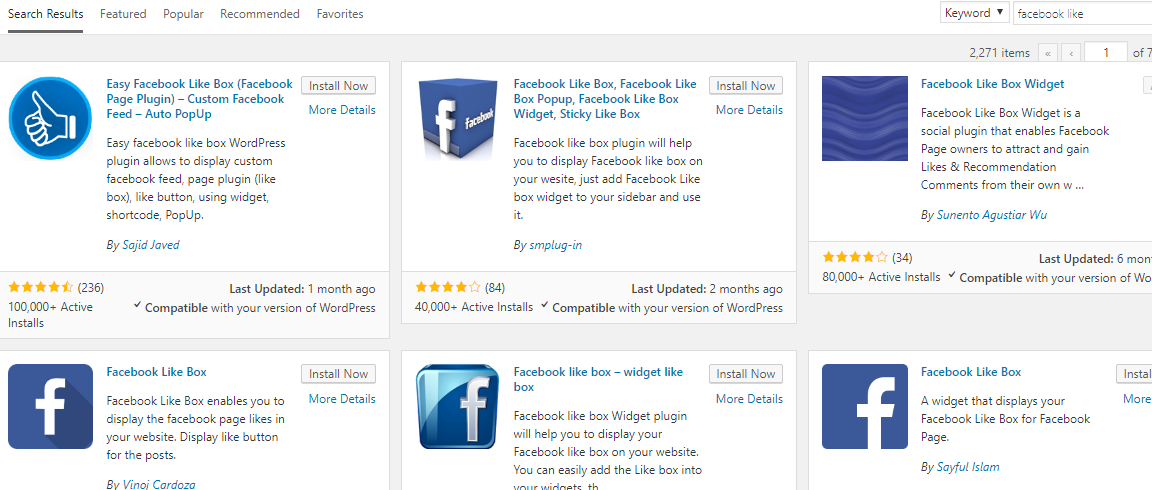Open More Details for widget like box plugin
Image resolution: width=1152 pixels, height=490 pixels.
point(749,399)
